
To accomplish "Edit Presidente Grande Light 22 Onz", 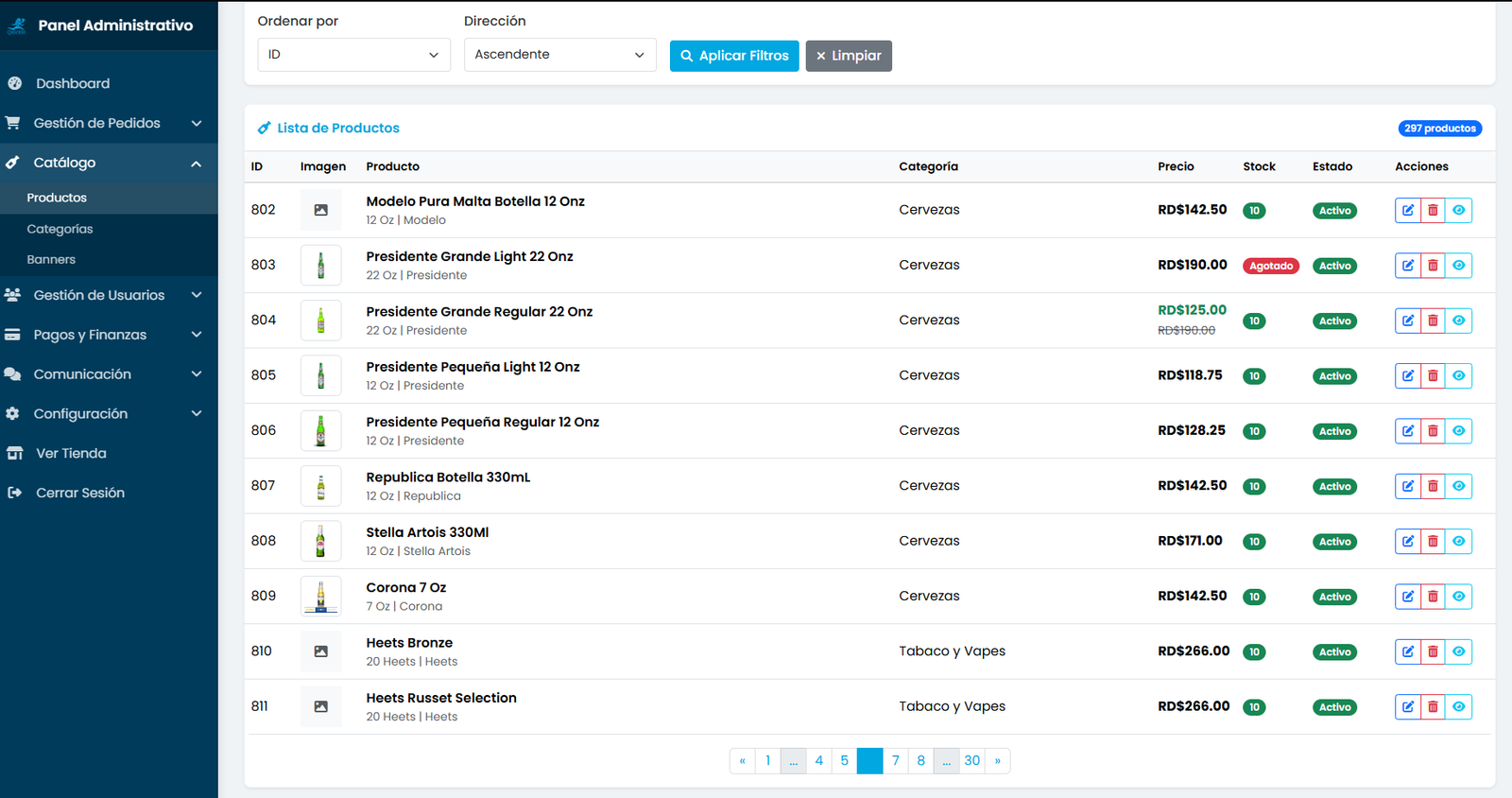I will [1408, 266].
